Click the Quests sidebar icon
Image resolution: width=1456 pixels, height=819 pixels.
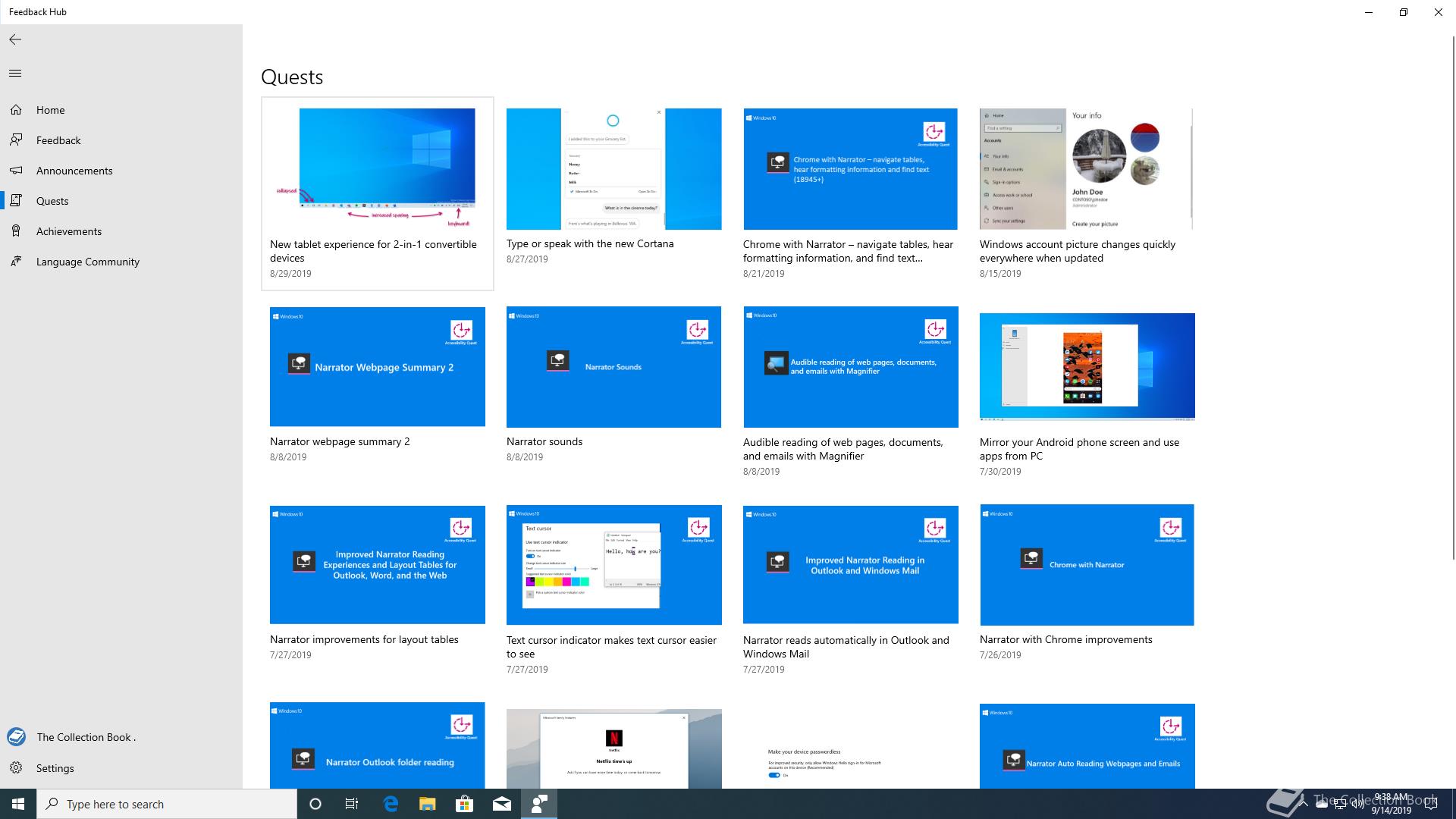point(16,201)
